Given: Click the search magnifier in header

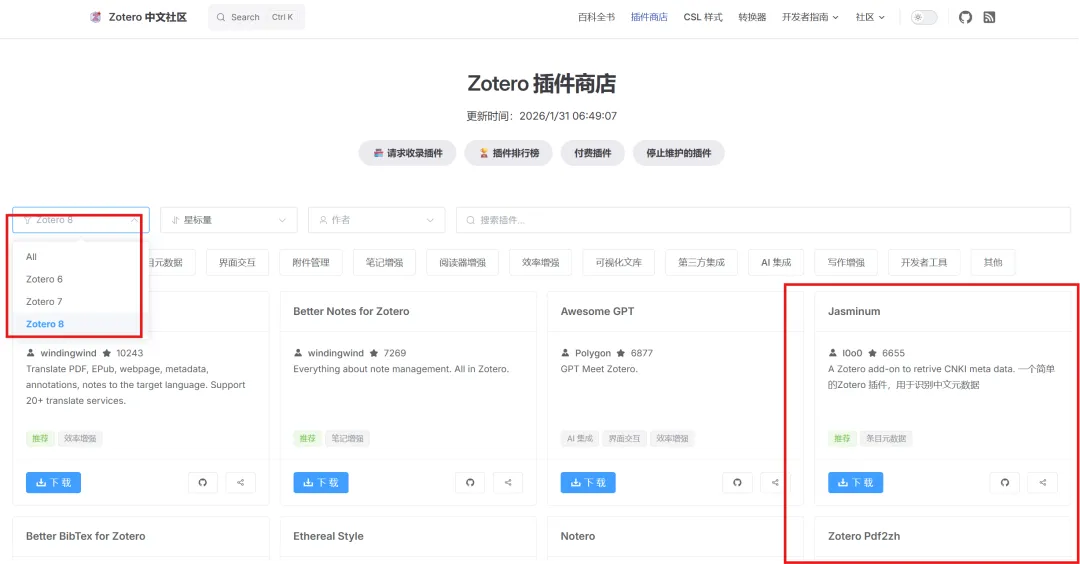Looking at the screenshot, I should [x=221, y=17].
